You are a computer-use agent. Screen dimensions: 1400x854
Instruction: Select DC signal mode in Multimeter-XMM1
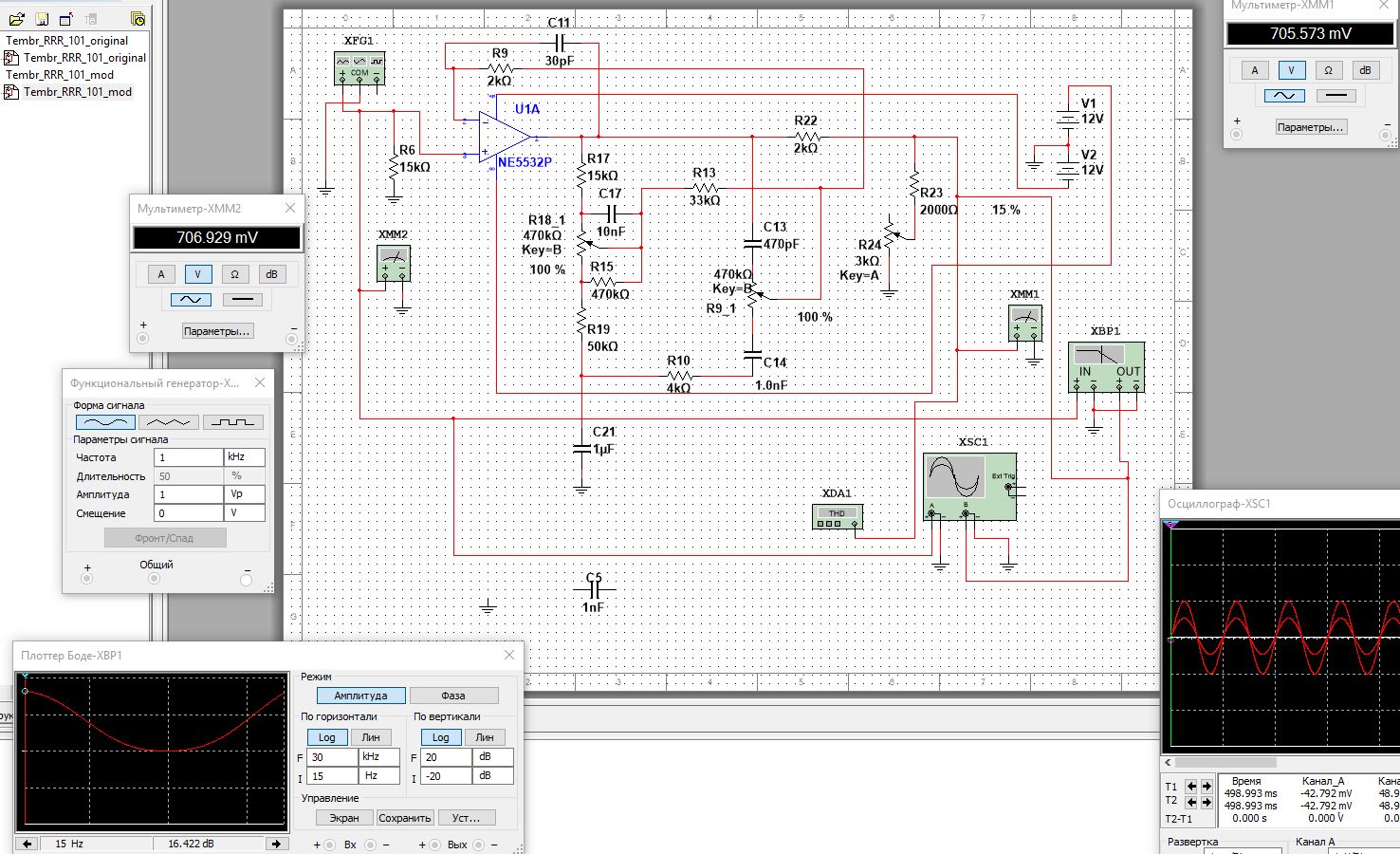coord(1336,95)
